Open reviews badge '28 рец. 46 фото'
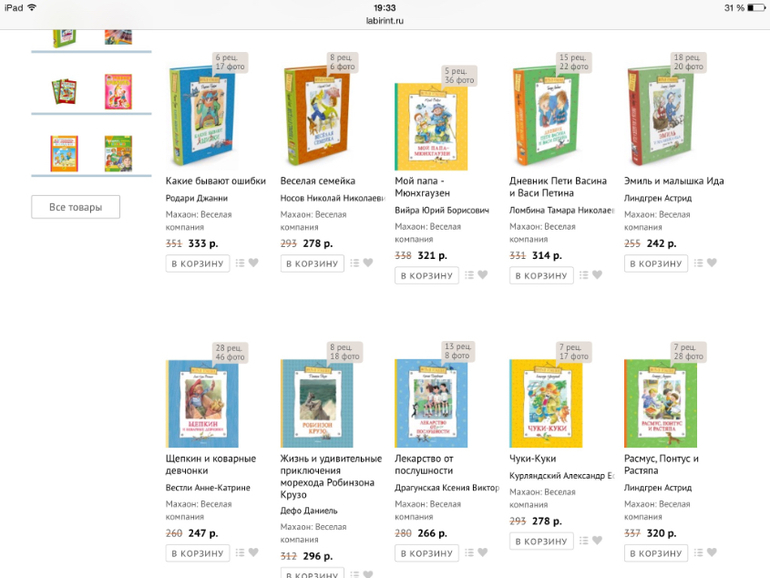This screenshot has width=770, height=578. [230, 352]
